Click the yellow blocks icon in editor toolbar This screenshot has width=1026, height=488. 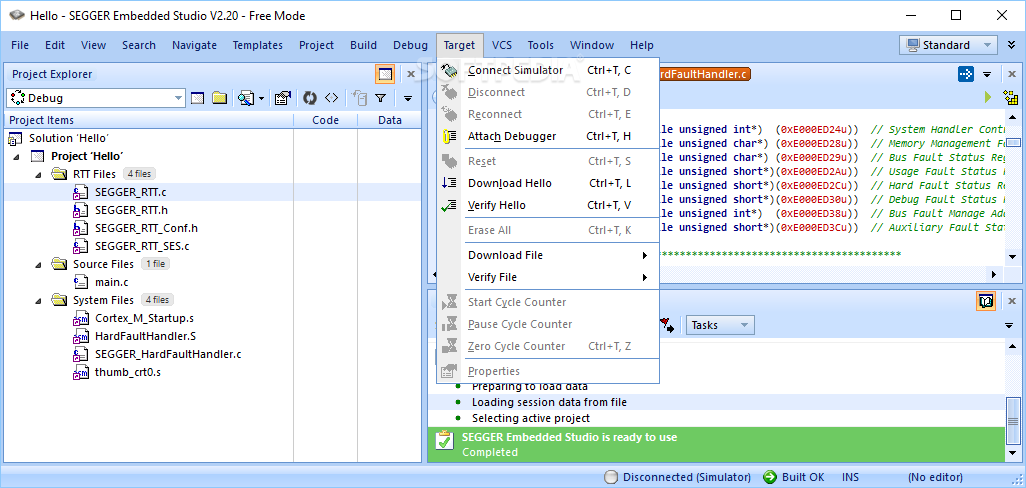[x=1011, y=98]
